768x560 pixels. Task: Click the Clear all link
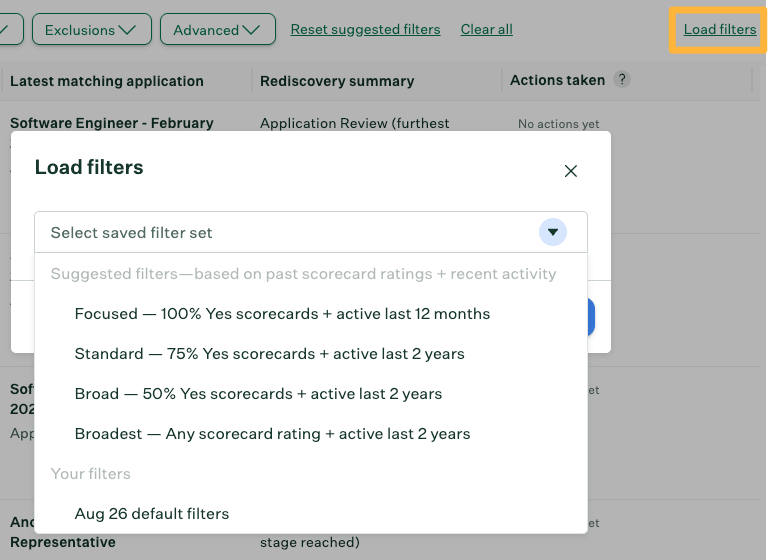[x=486, y=29]
